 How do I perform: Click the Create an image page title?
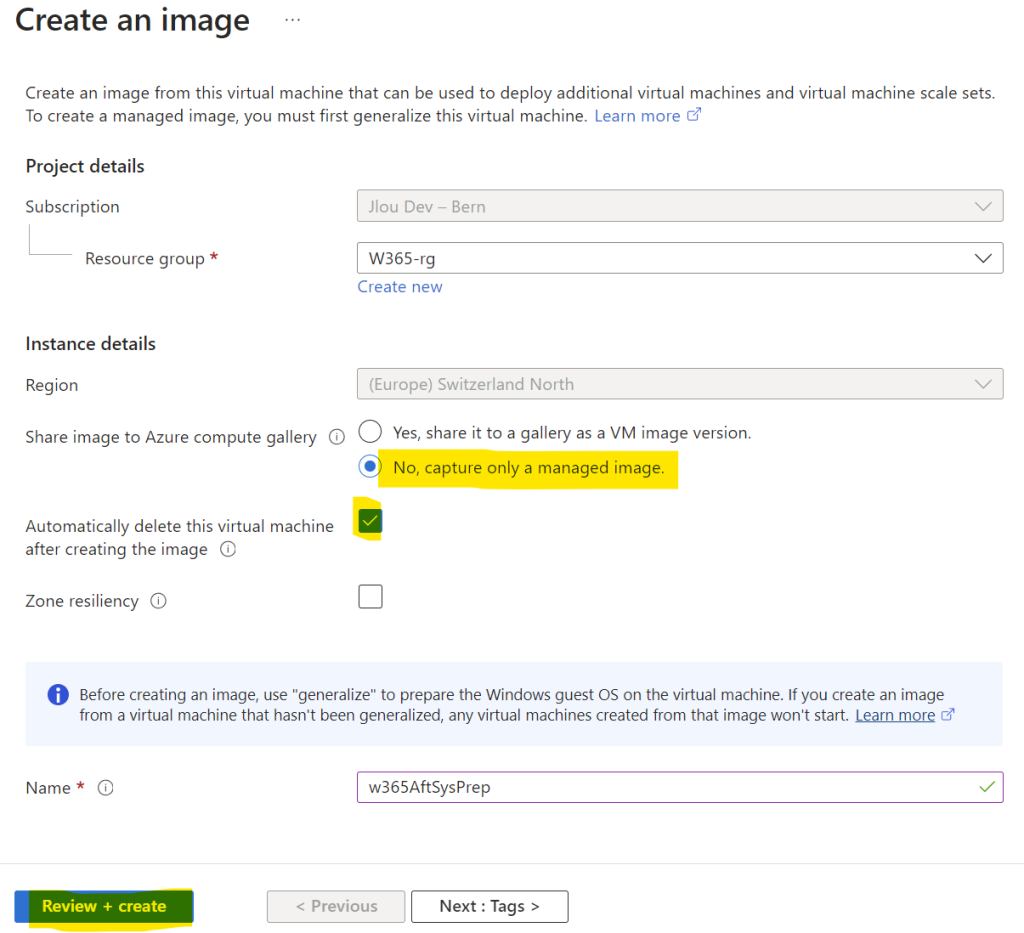[x=133, y=20]
